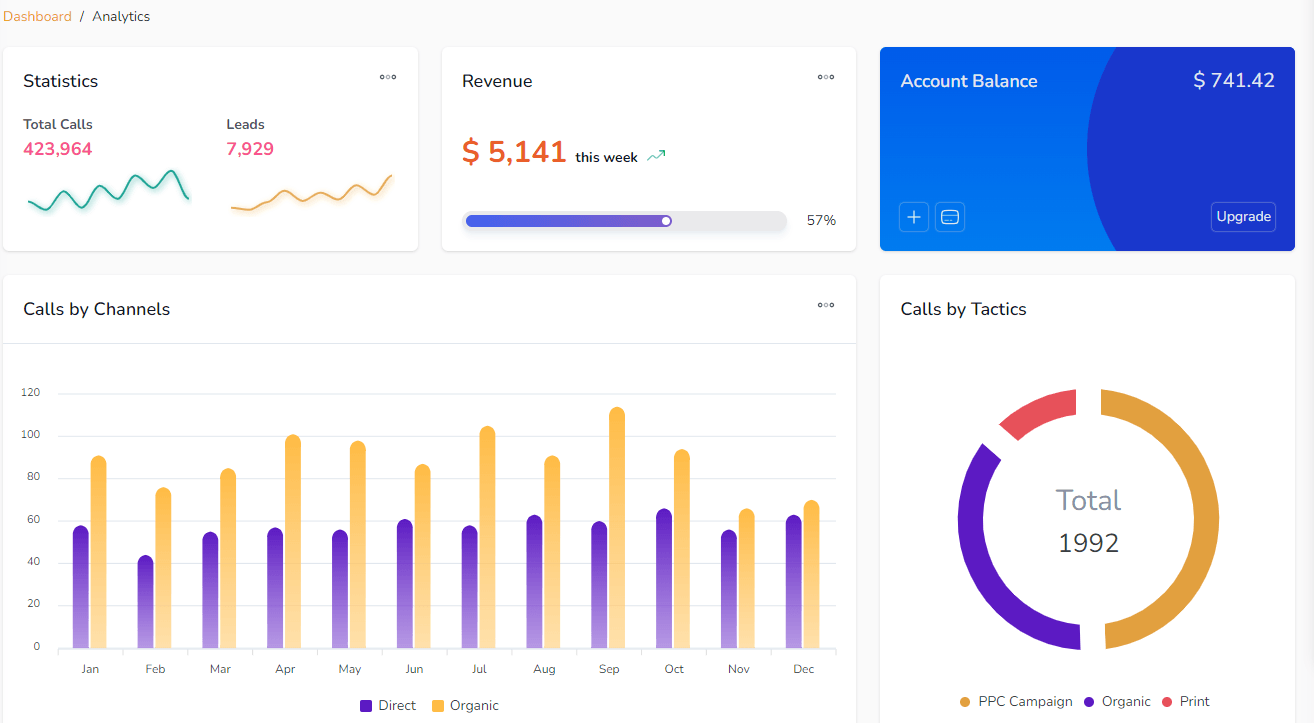Viewport: 1314px width, 723px height.
Task: Click the Sep Organic bar
Action: [x=617, y=527]
